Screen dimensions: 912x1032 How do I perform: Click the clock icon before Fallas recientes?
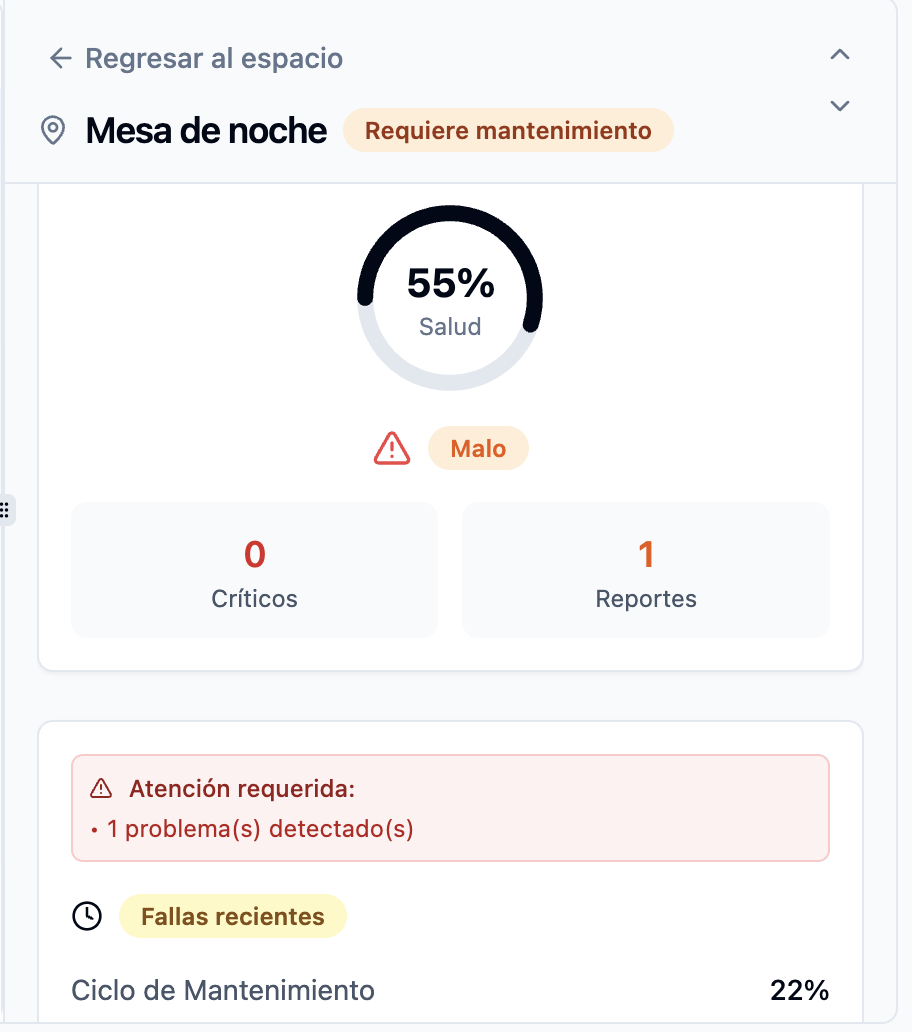coord(87,915)
